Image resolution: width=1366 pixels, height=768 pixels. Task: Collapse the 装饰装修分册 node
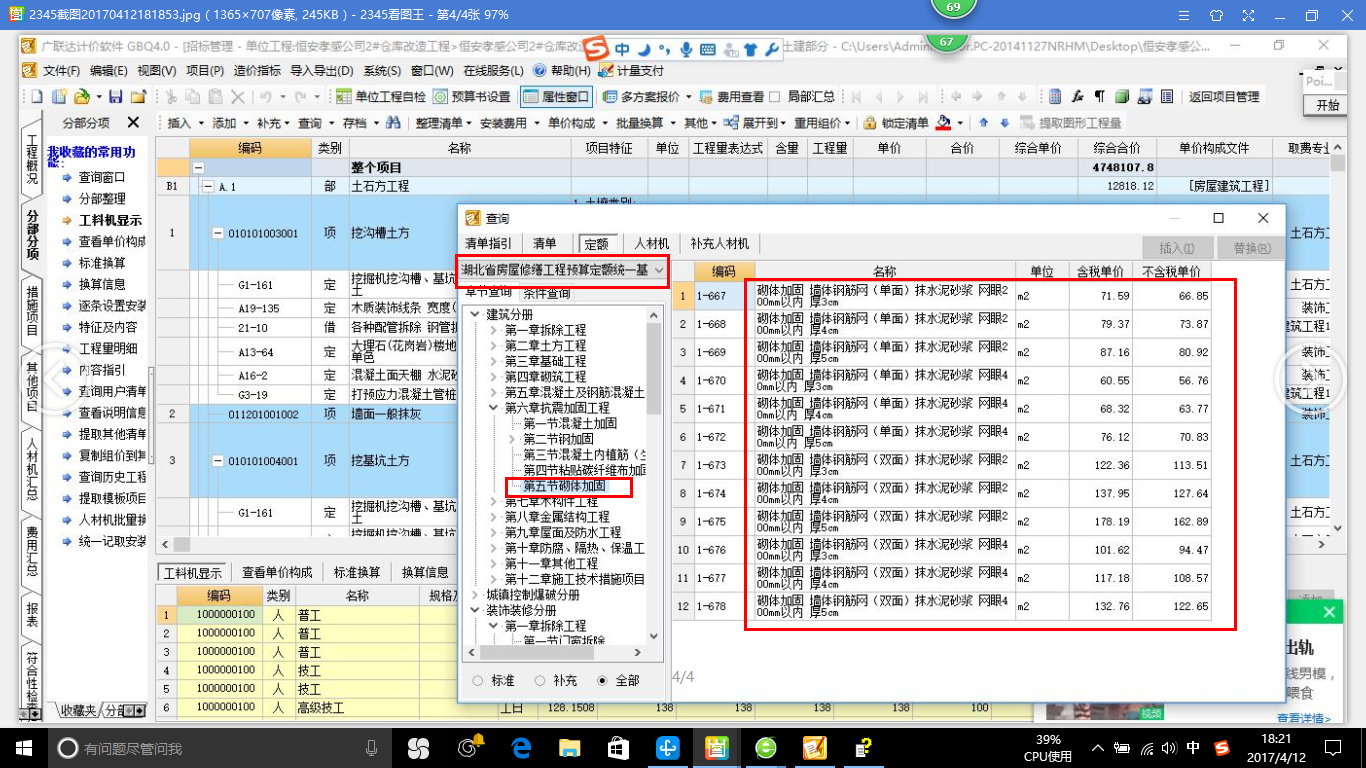(476, 610)
